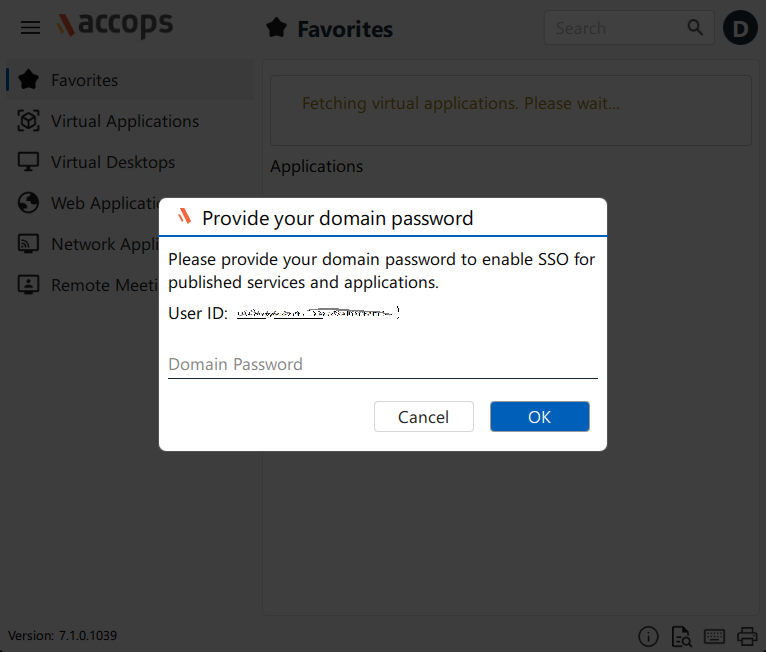The height and width of the screenshot is (652, 766).
Task: Click the OK button
Action: (540, 417)
